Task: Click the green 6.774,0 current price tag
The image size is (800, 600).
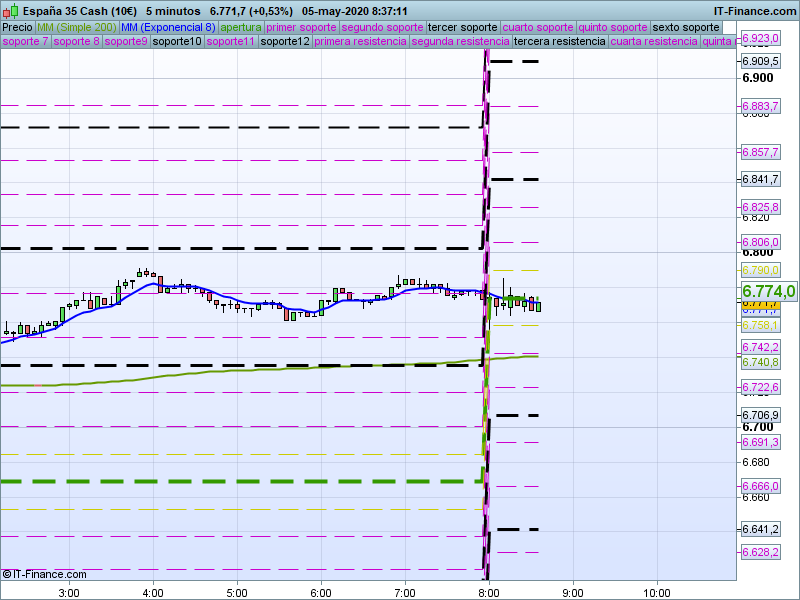Action: click(768, 291)
